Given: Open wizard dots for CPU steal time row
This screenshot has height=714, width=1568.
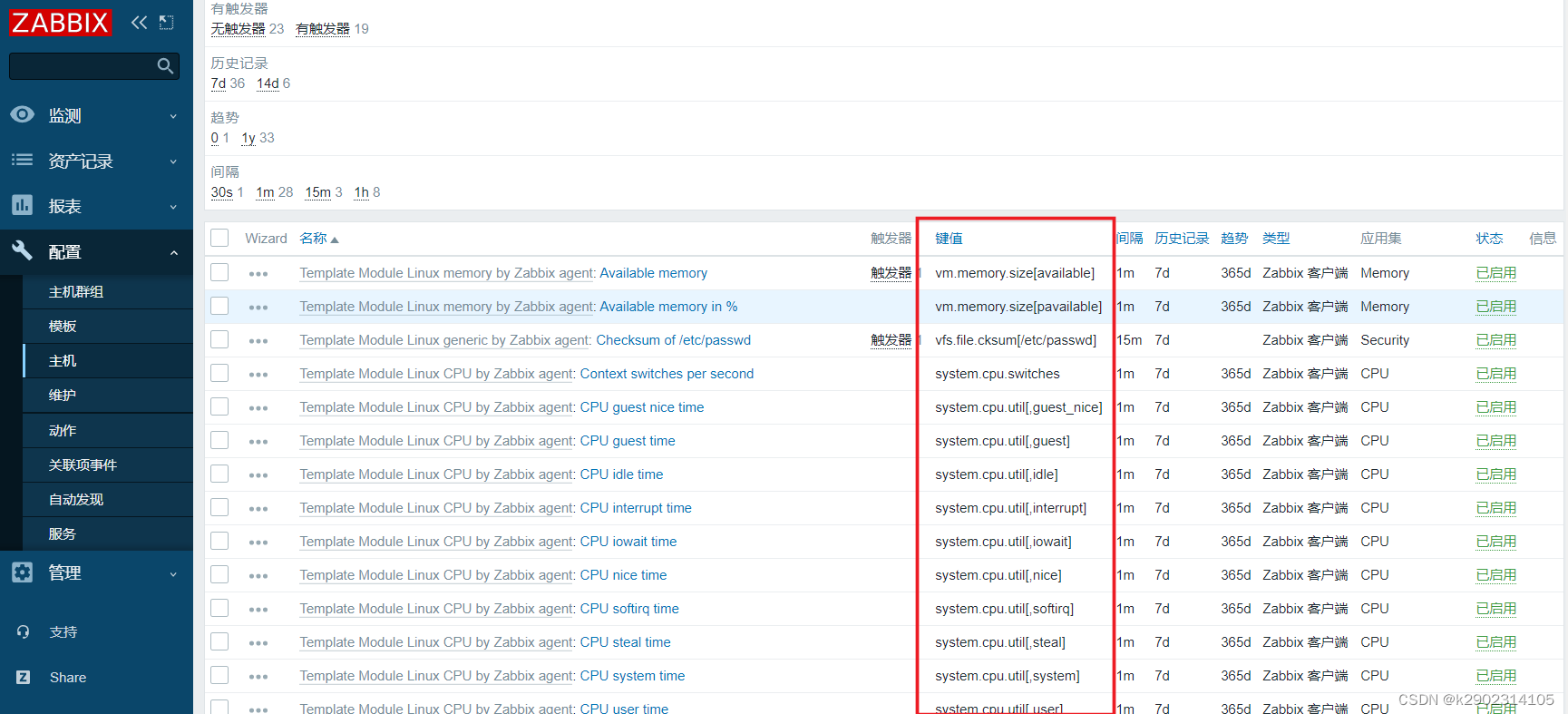Looking at the screenshot, I should pyautogui.click(x=258, y=643).
